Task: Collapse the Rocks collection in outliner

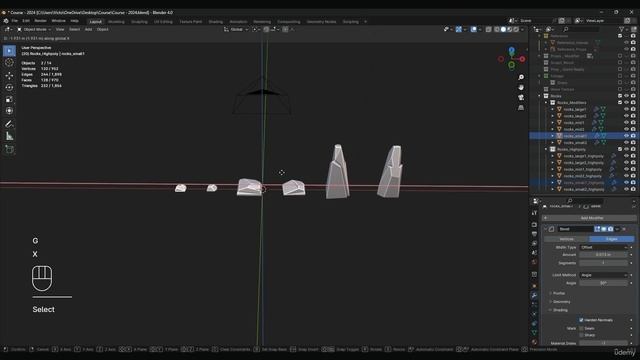Action: pos(540,96)
